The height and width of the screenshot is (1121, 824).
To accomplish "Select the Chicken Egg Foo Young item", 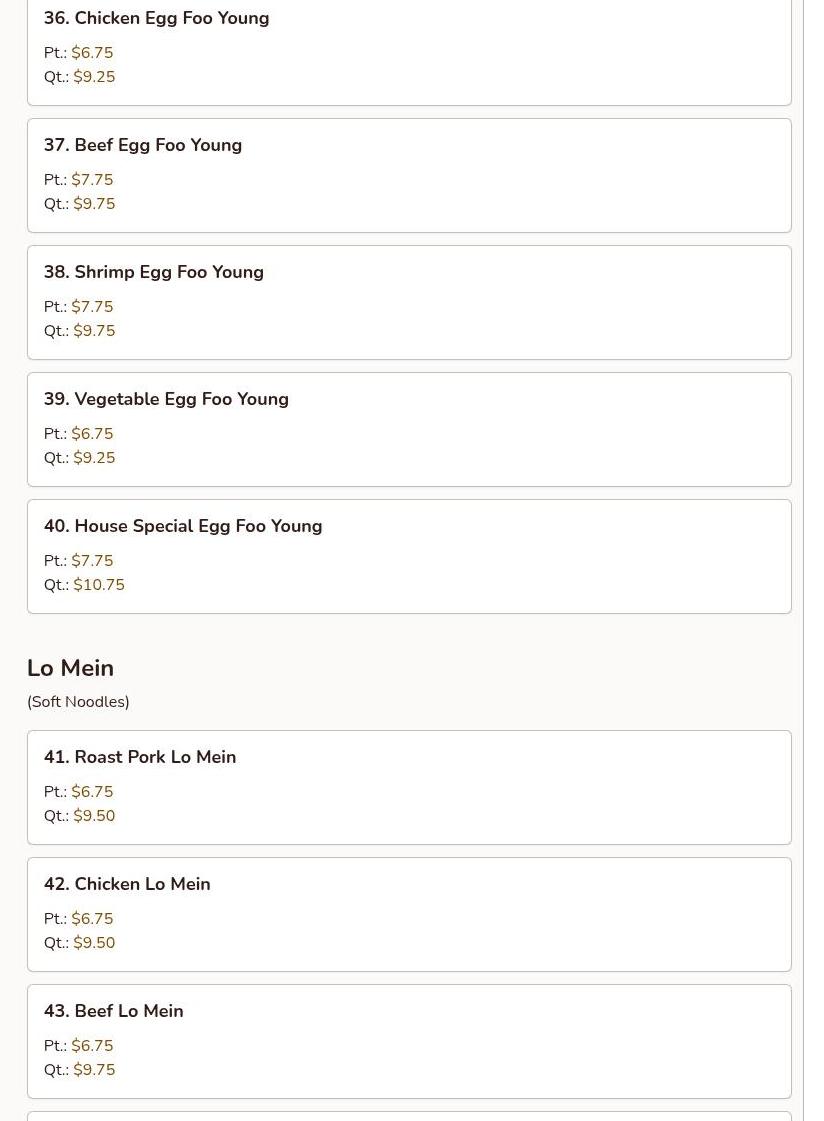I will [x=409, y=52].
